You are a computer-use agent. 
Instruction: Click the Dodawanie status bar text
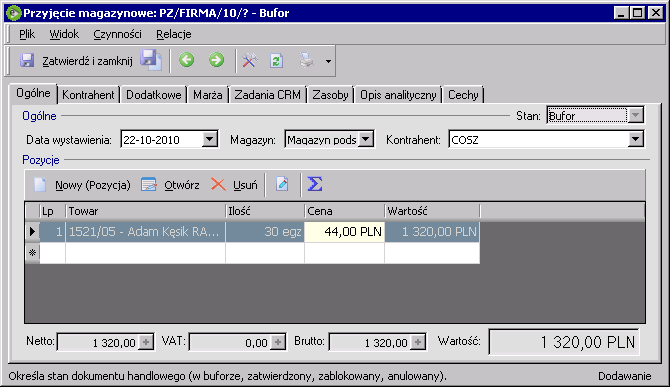tap(624, 376)
